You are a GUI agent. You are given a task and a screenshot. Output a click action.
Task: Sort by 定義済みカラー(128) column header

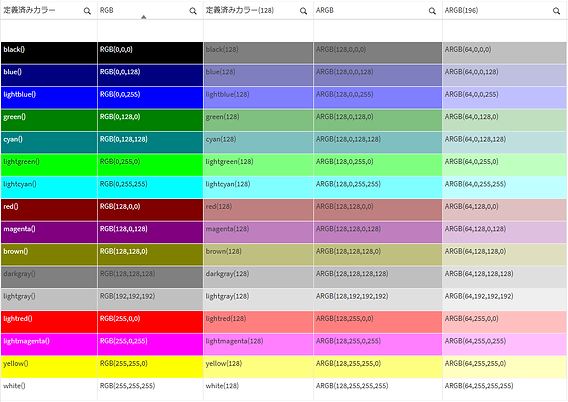(x=239, y=10)
